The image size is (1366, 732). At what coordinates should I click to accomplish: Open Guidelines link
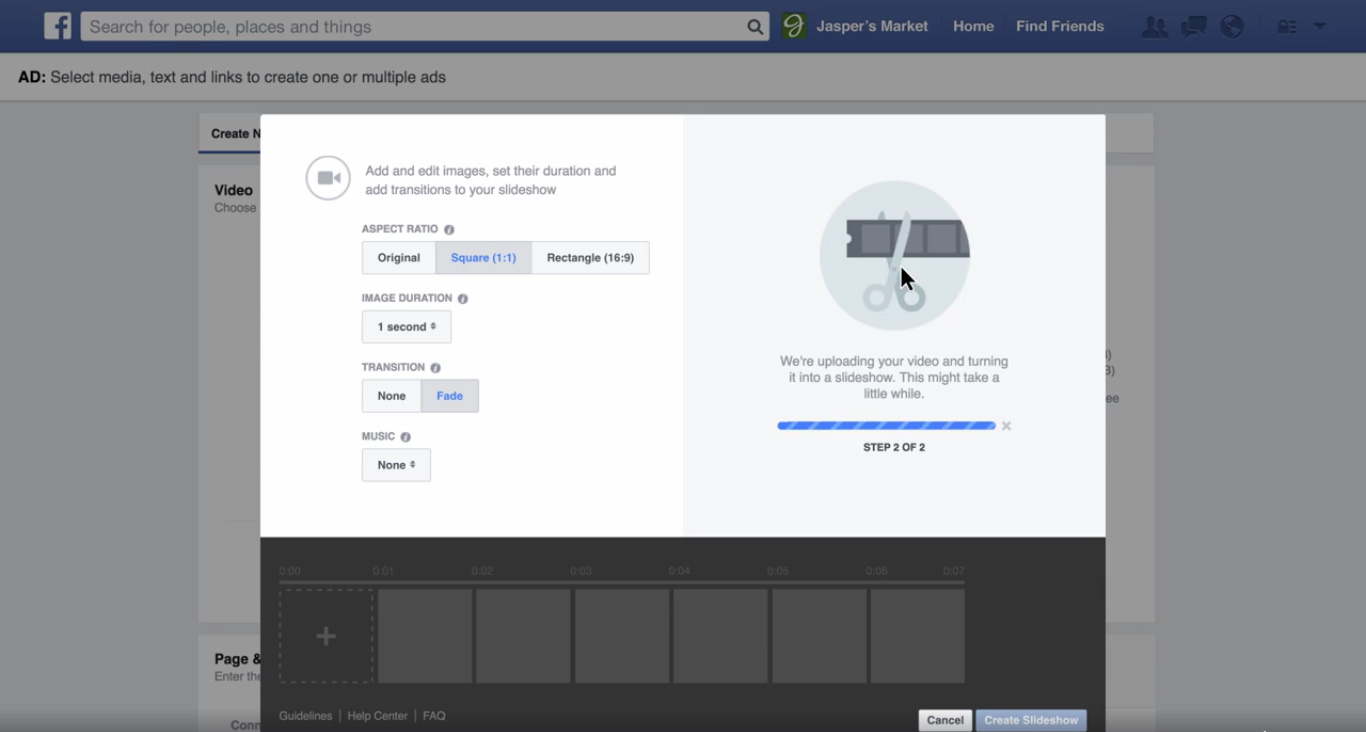tap(306, 716)
